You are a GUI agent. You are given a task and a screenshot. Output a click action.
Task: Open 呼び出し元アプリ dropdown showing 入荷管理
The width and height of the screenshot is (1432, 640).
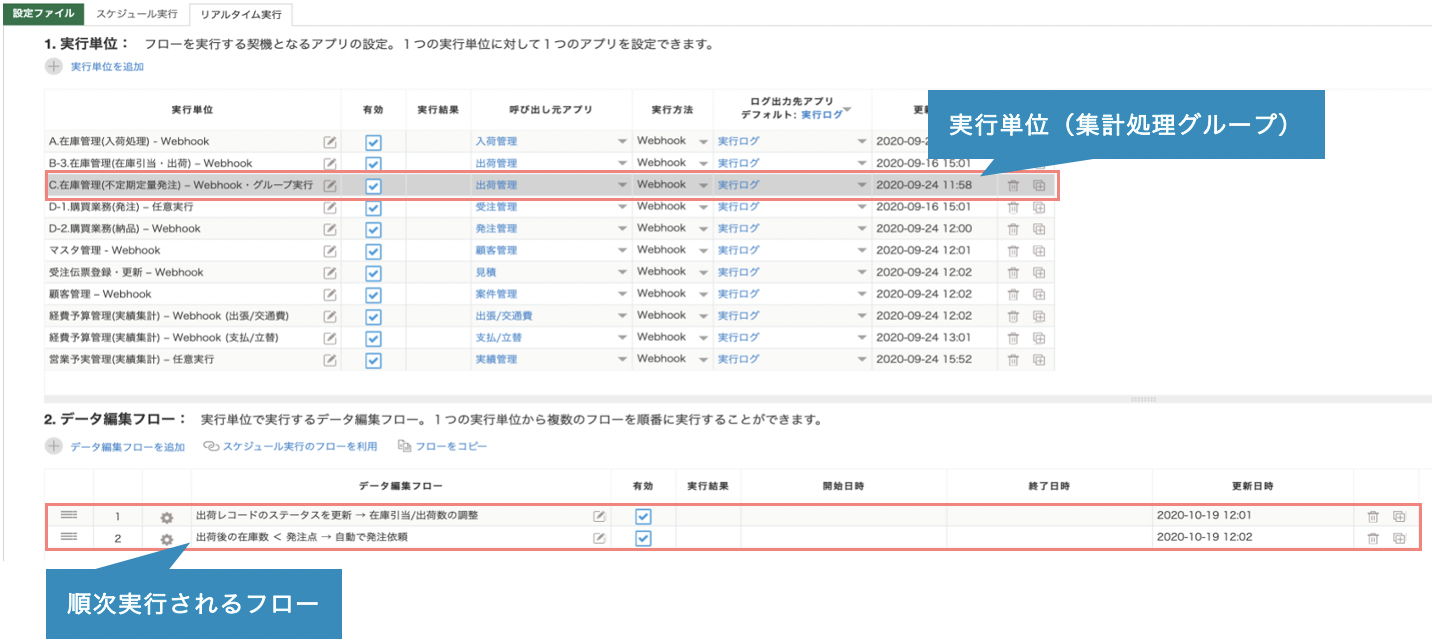(622, 142)
